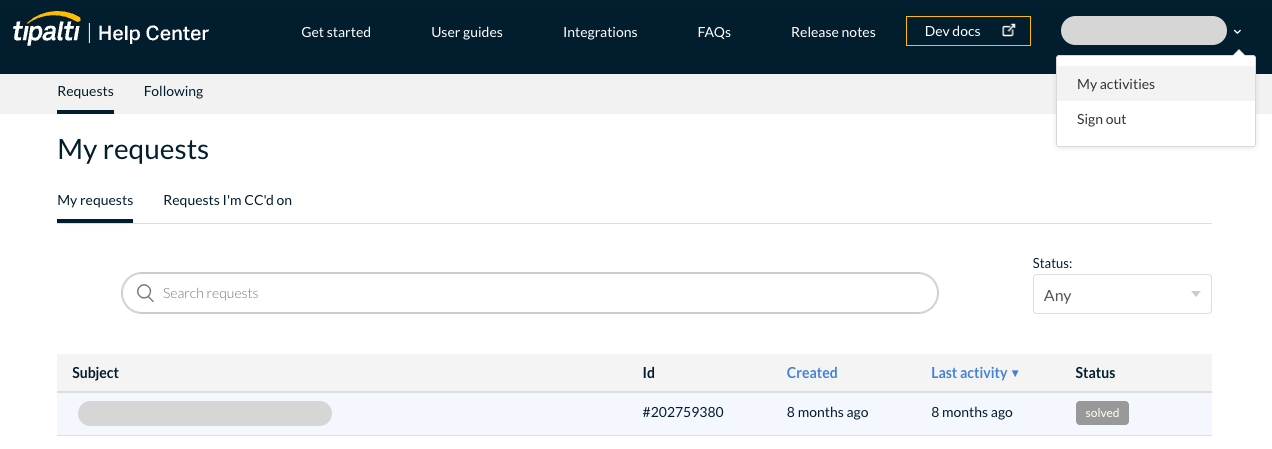
Task: Open the subject link of request #202759380
Action: point(205,413)
